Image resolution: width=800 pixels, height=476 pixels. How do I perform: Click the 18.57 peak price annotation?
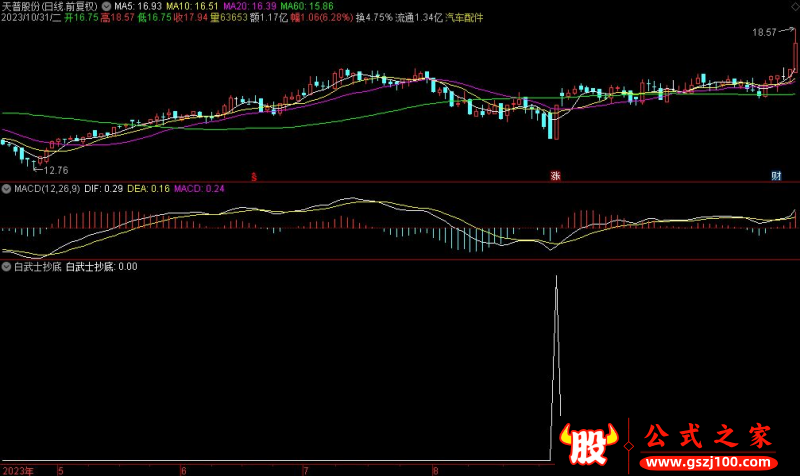[764, 32]
